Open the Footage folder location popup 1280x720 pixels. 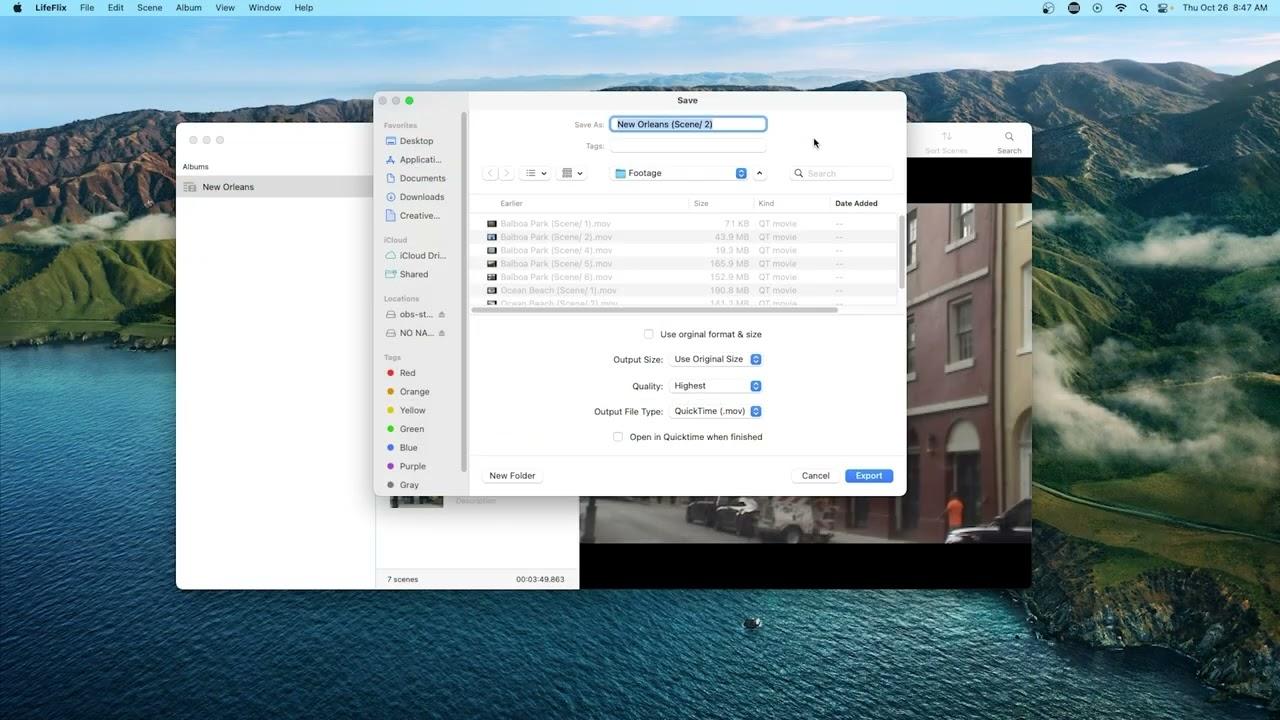pyautogui.click(x=680, y=173)
